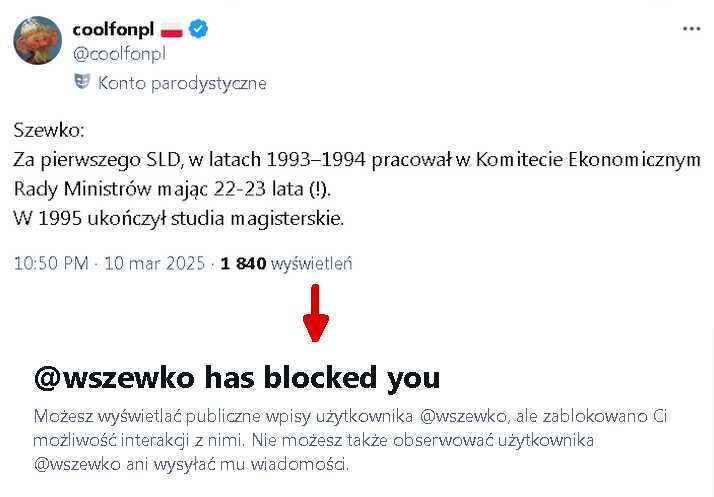Open the coolfonpl profile avatar
Screen dimensions: 714x497
pos(37,41)
